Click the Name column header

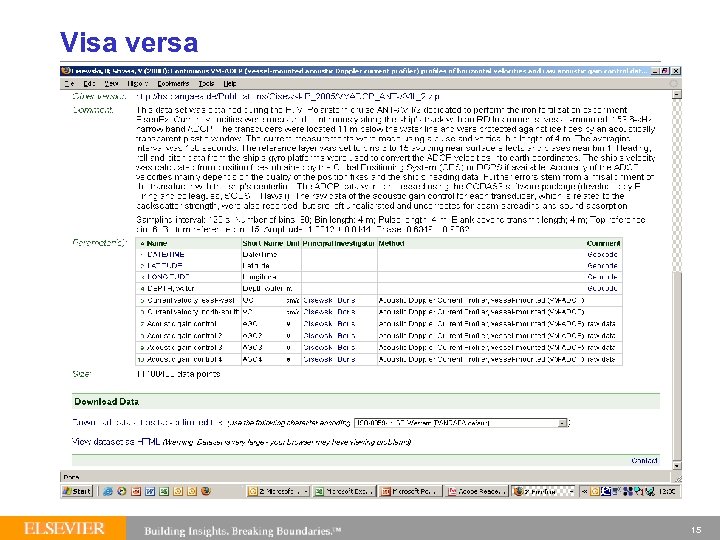(x=156, y=243)
